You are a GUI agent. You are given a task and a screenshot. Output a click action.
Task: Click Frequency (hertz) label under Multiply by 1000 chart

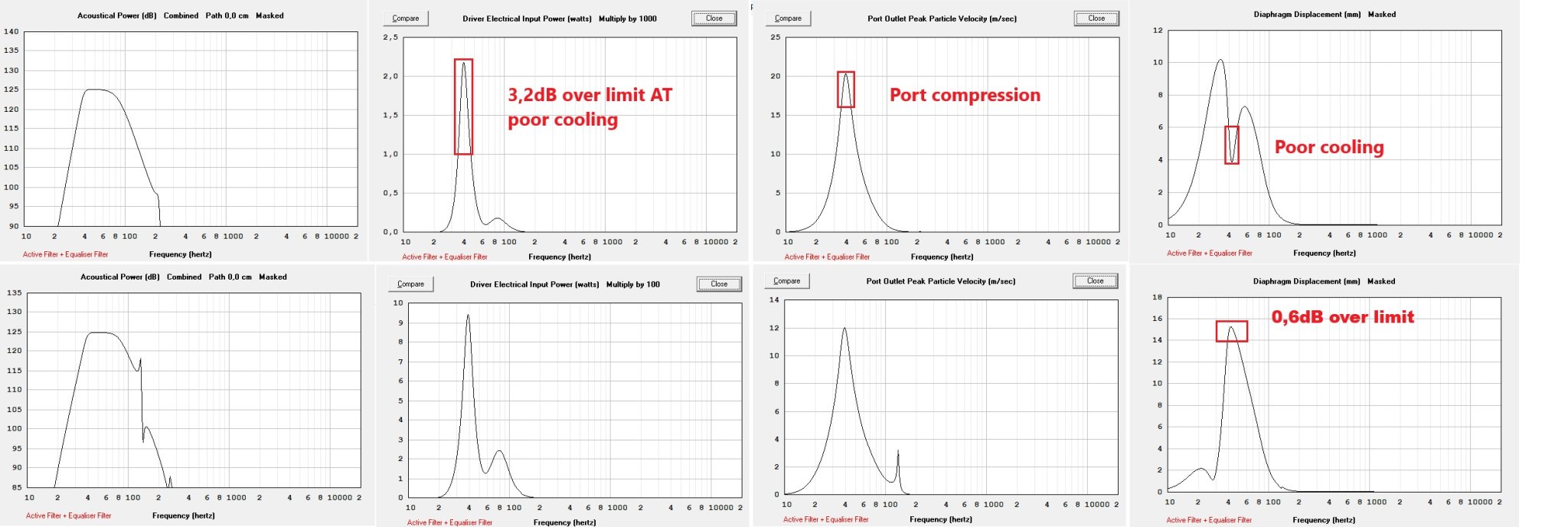click(x=560, y=257)
